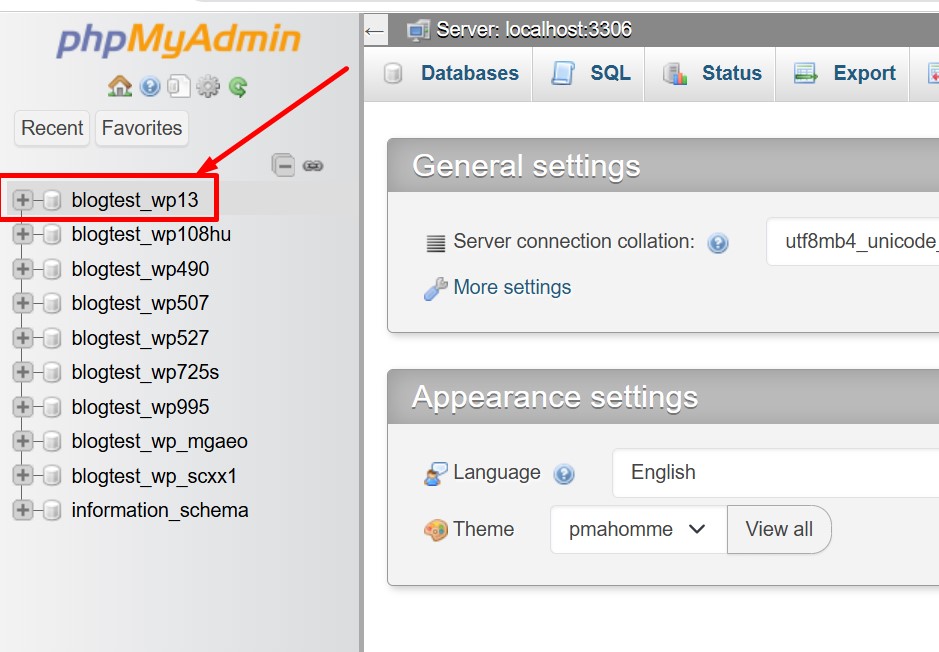Expand the blogtest_wp13 database tree
The image size is (939, 652).
23,200
